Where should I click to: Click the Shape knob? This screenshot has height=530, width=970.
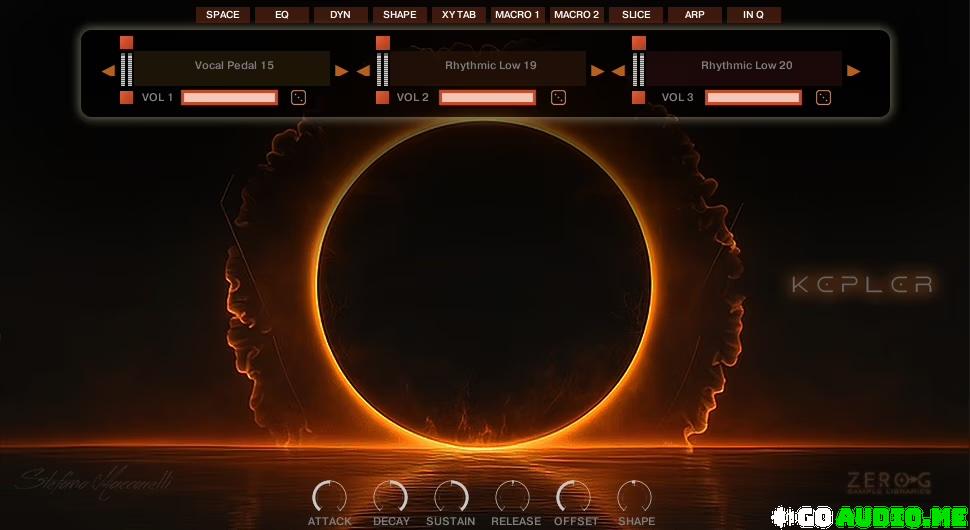[635, 496]
